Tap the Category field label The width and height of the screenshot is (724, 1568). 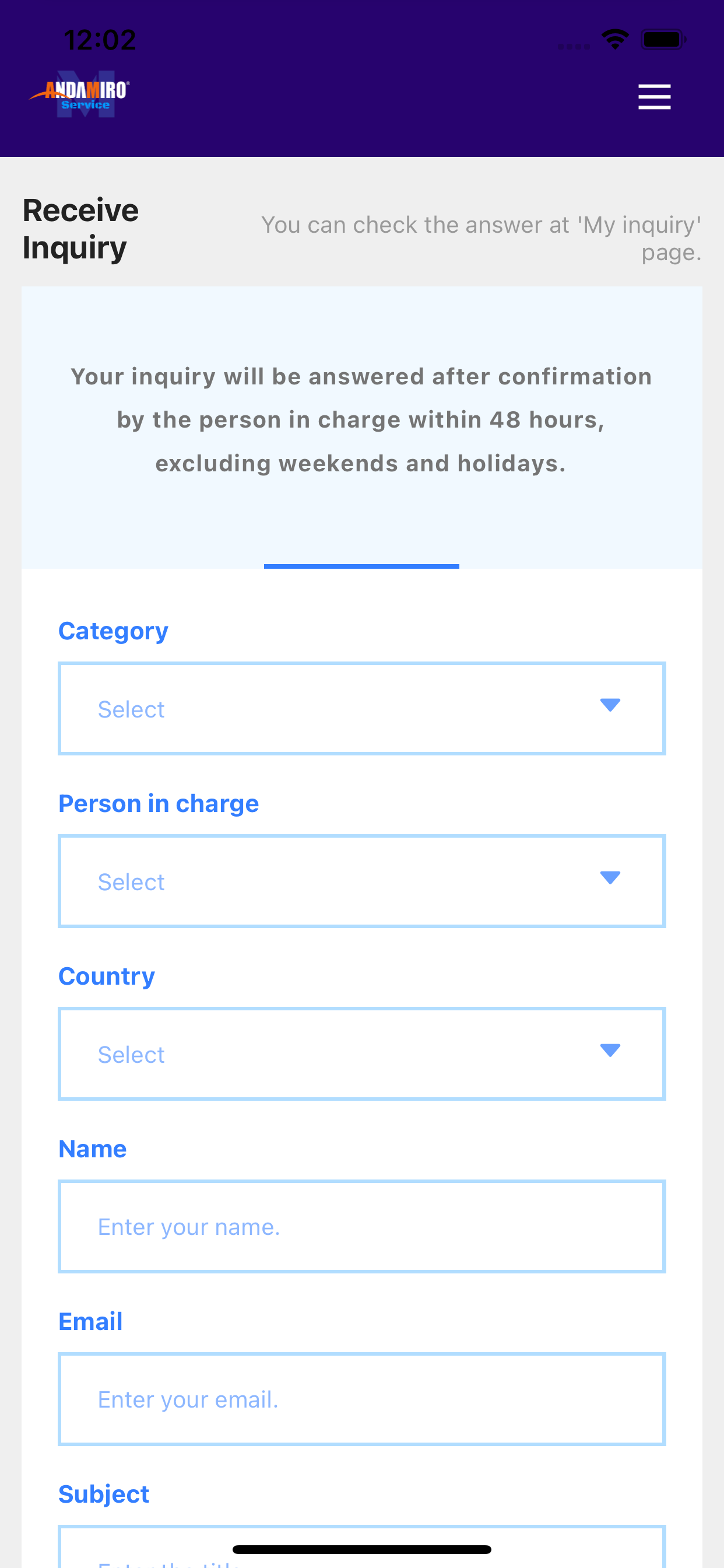point(113,631)
